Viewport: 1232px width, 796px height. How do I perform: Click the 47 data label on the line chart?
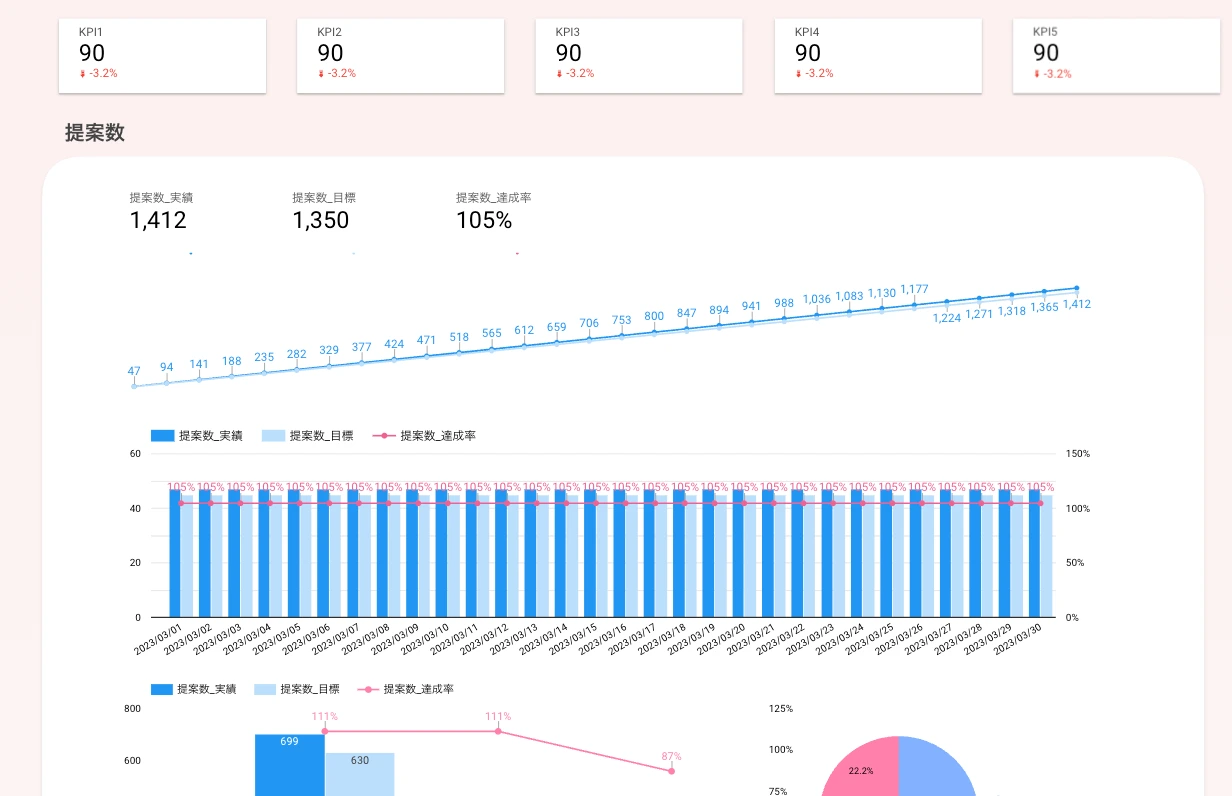[x=134, y=371]
